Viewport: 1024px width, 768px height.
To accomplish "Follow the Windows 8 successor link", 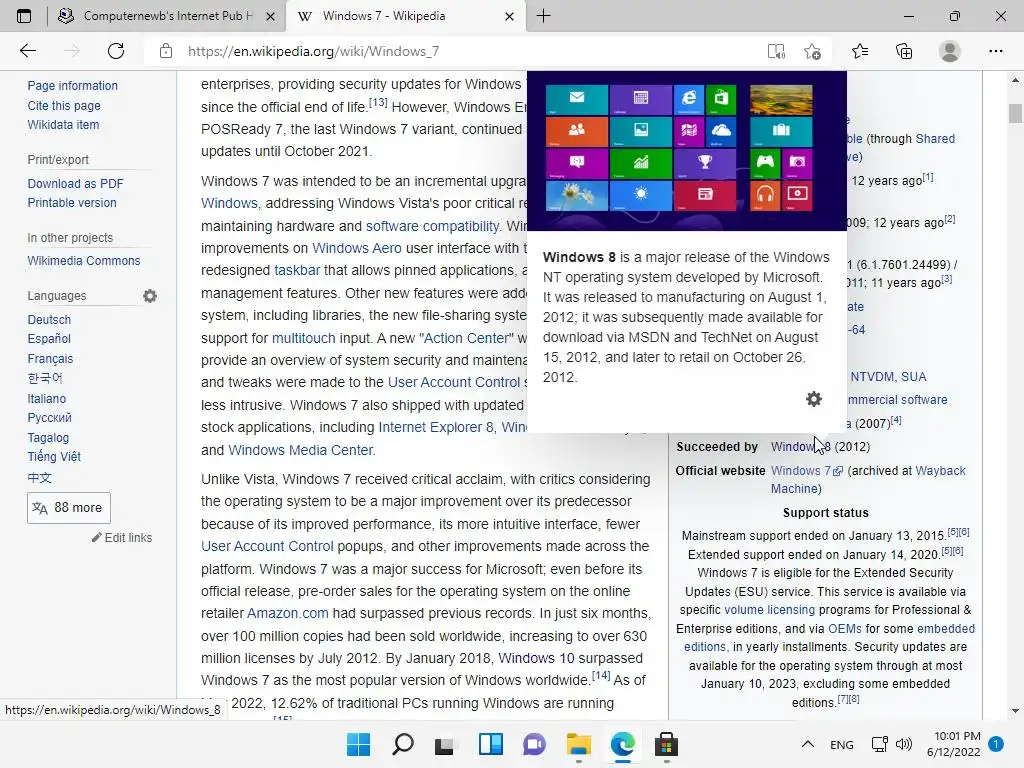I will click(801, 447).
